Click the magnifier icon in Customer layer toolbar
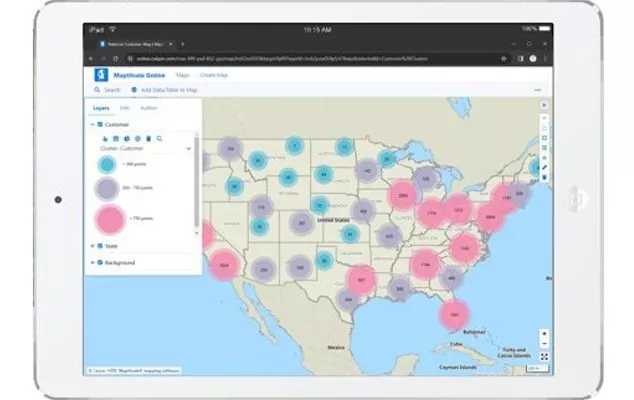This screenshot has height=400, width=634. point(158,137)
